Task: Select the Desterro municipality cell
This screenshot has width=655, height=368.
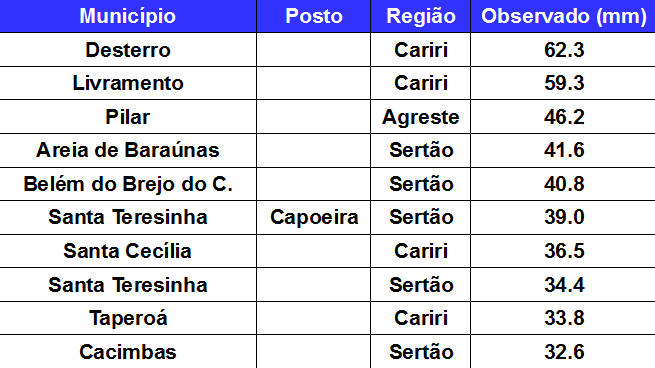Action: [128, 50]
